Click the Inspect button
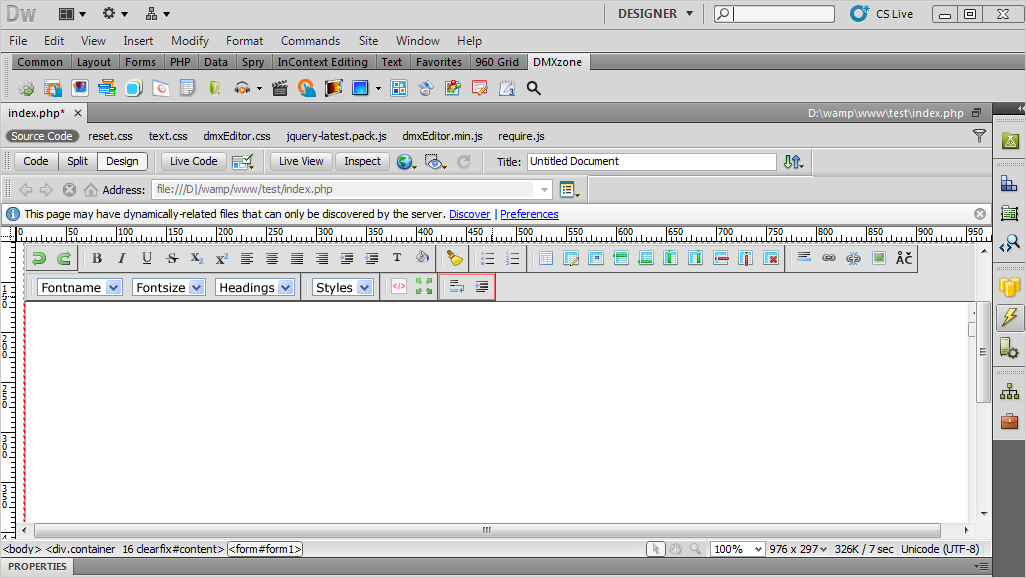Viewport: 1026px width, 578px height. click(x=362, y=161)
